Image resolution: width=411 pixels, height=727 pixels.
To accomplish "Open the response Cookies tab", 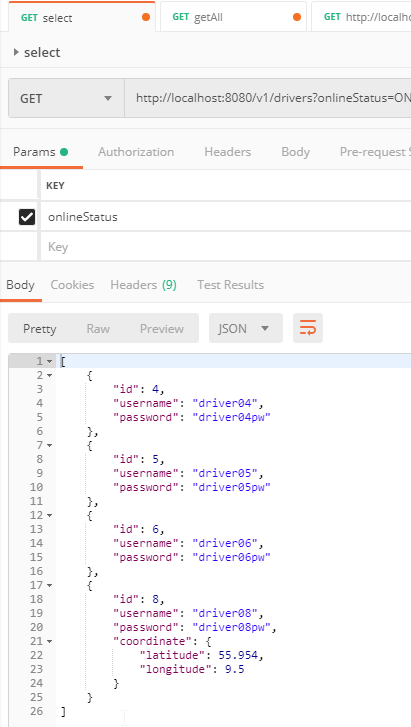I will click(x=72, y=285).
